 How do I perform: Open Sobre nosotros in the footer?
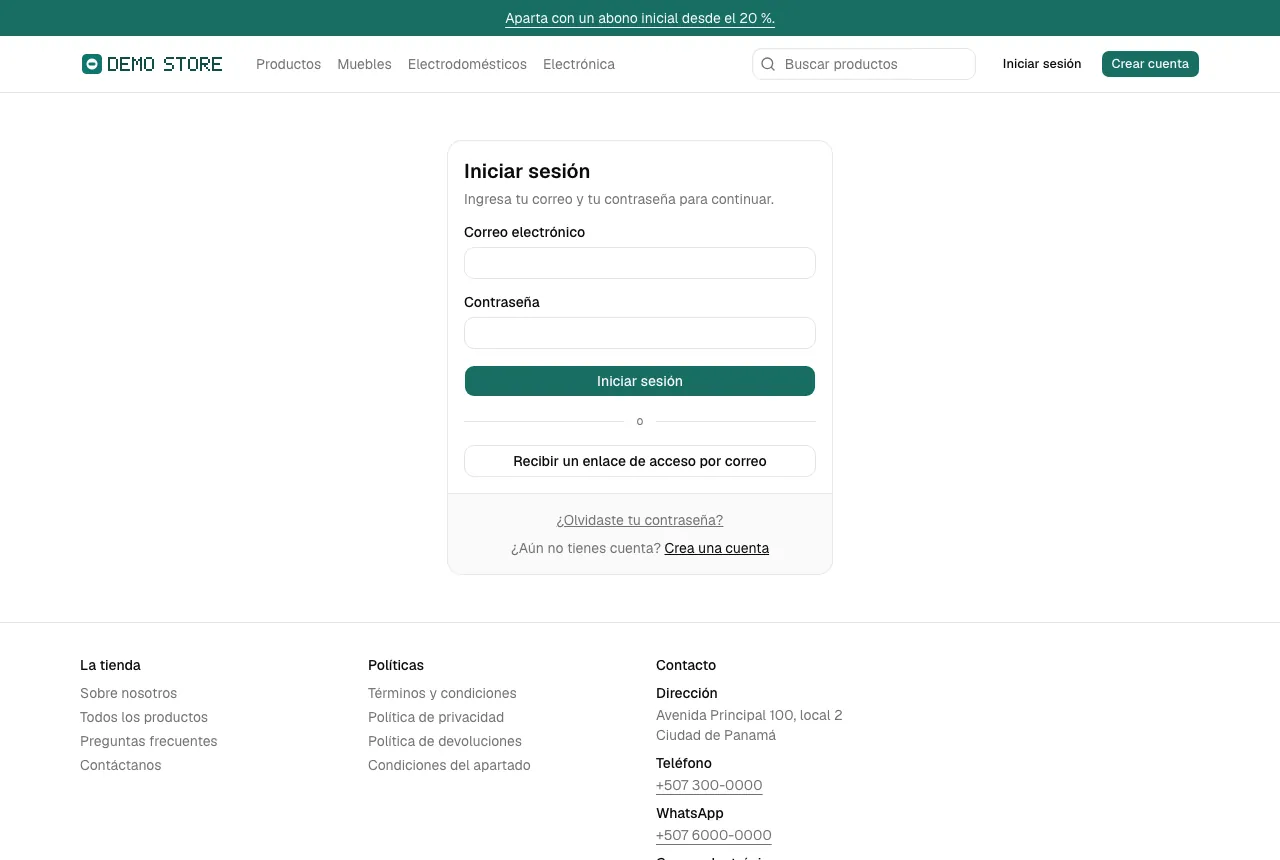(x=128, y=693)
